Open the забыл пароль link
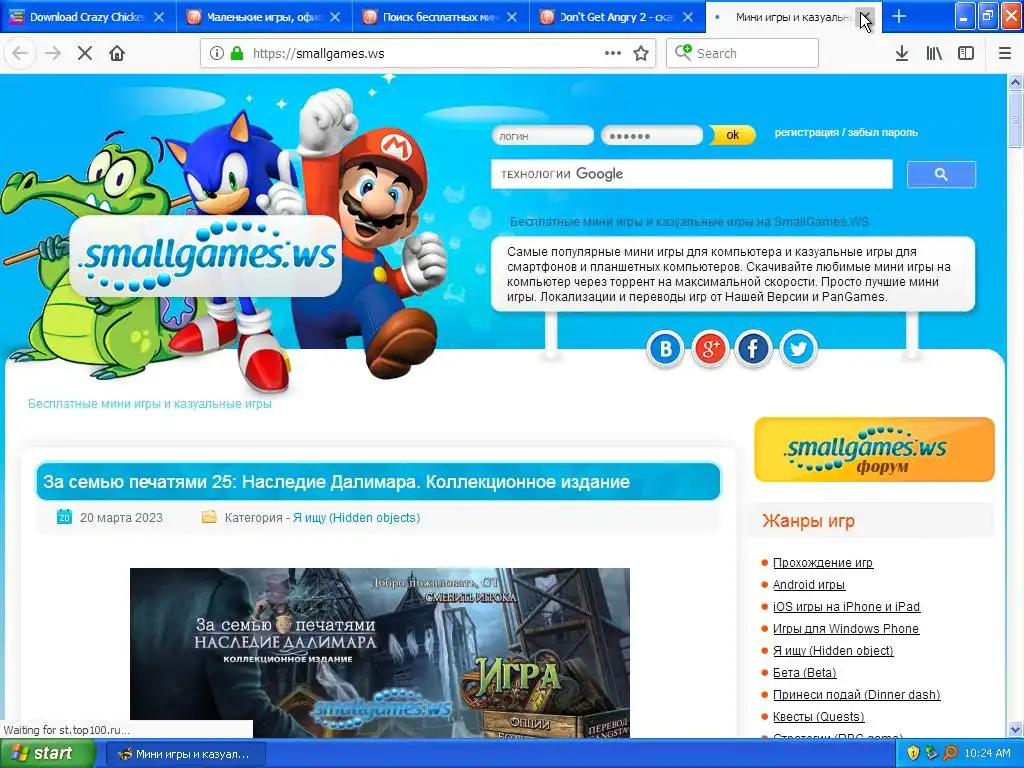 coord(882,132)
